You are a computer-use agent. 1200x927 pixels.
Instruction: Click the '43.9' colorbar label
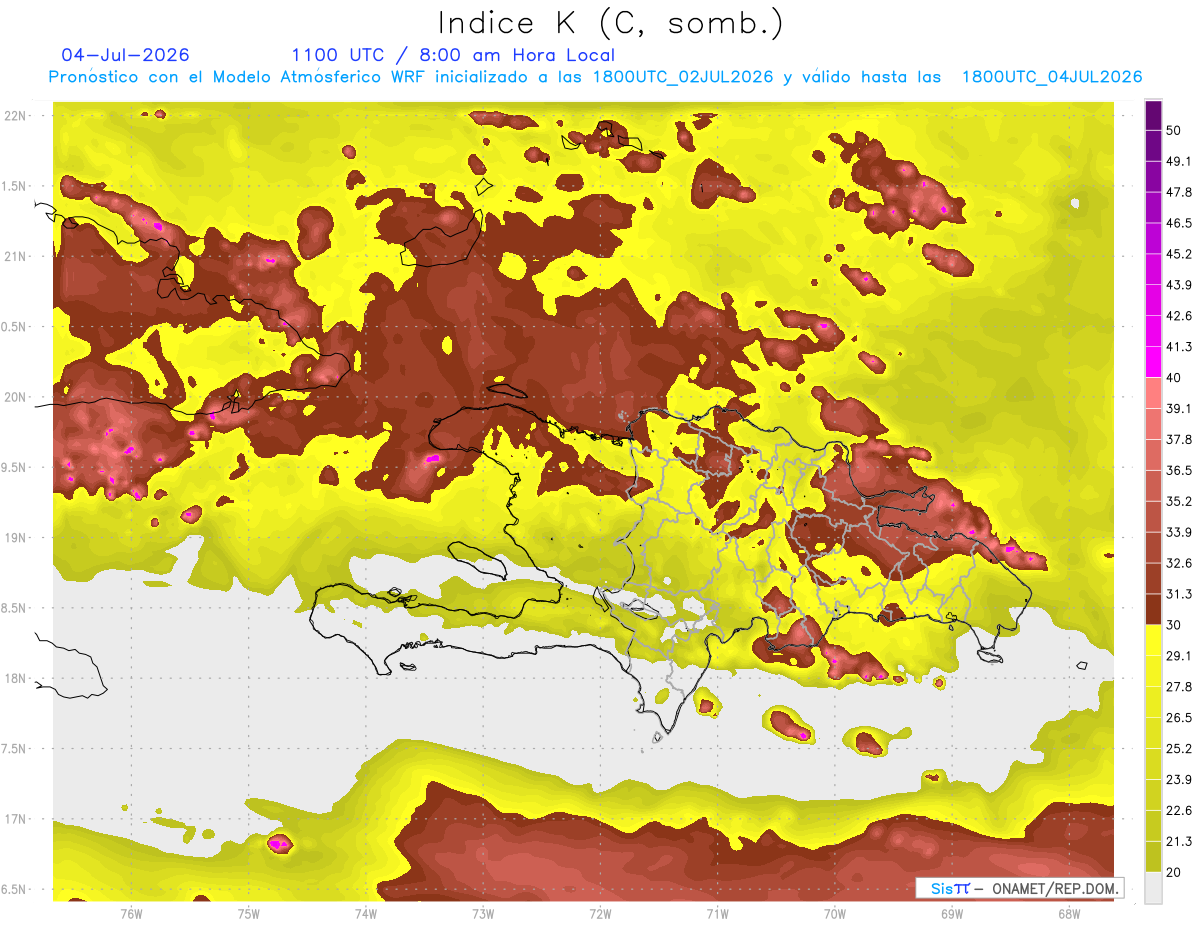[1179, 285]
